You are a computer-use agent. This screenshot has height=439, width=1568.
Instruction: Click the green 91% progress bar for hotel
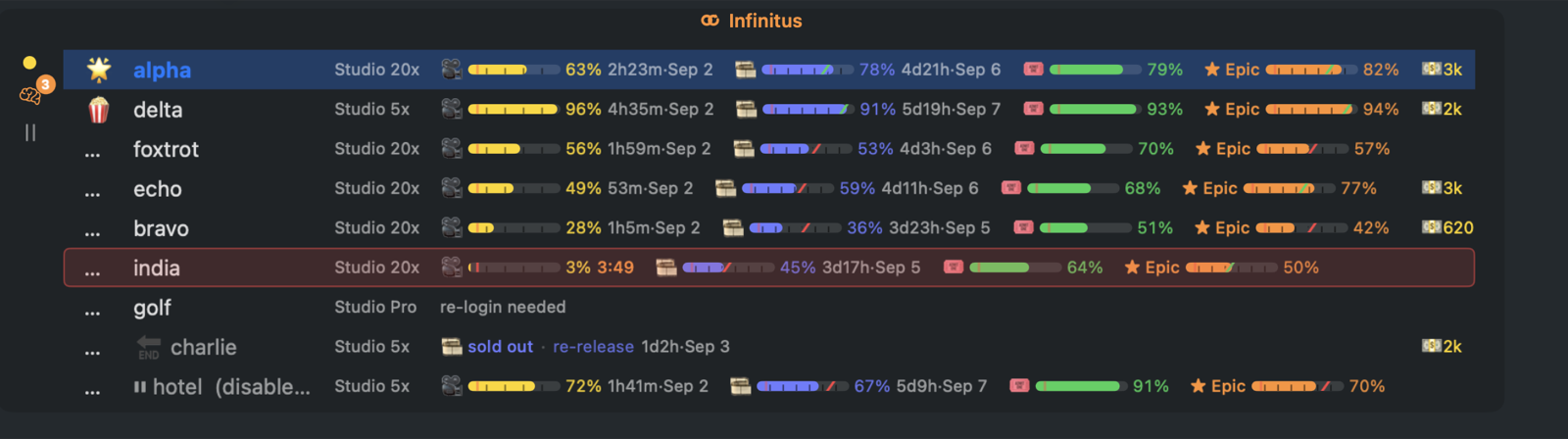tap(1082, 386)
